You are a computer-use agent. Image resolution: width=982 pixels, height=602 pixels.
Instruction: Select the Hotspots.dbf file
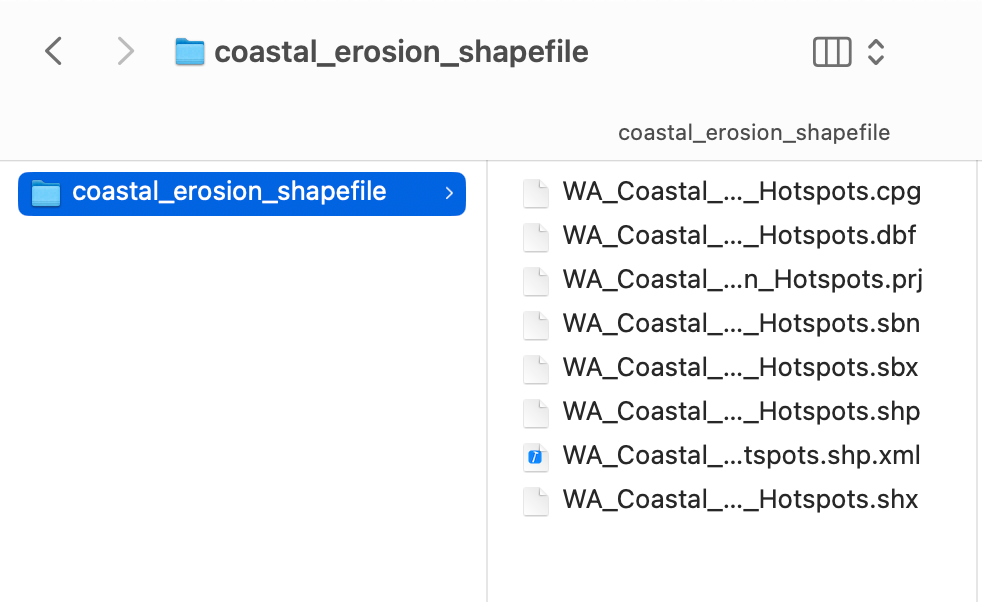coord(739,236)
